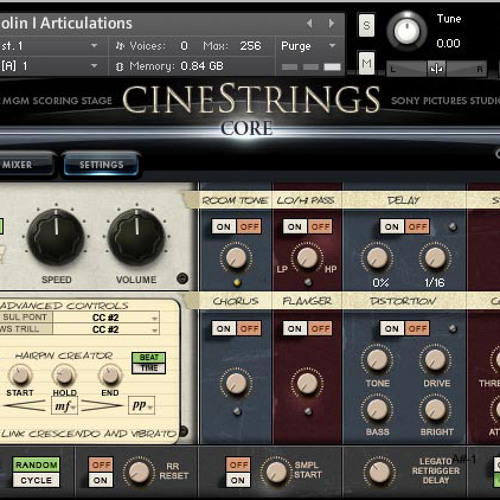This screenshot has height=500, width=500.
Task: Select CYCLE round robin mode
Action: point(36,480)
